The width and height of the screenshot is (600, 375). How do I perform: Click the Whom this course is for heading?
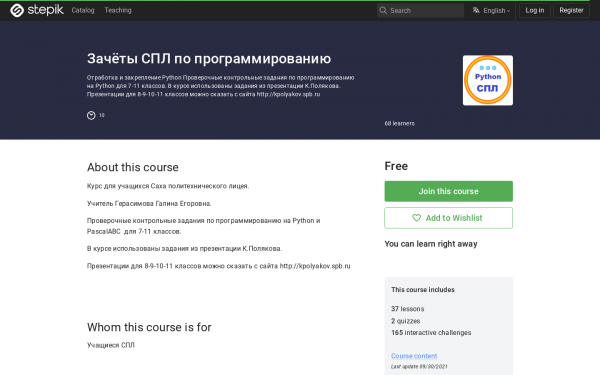coord(149,327)
